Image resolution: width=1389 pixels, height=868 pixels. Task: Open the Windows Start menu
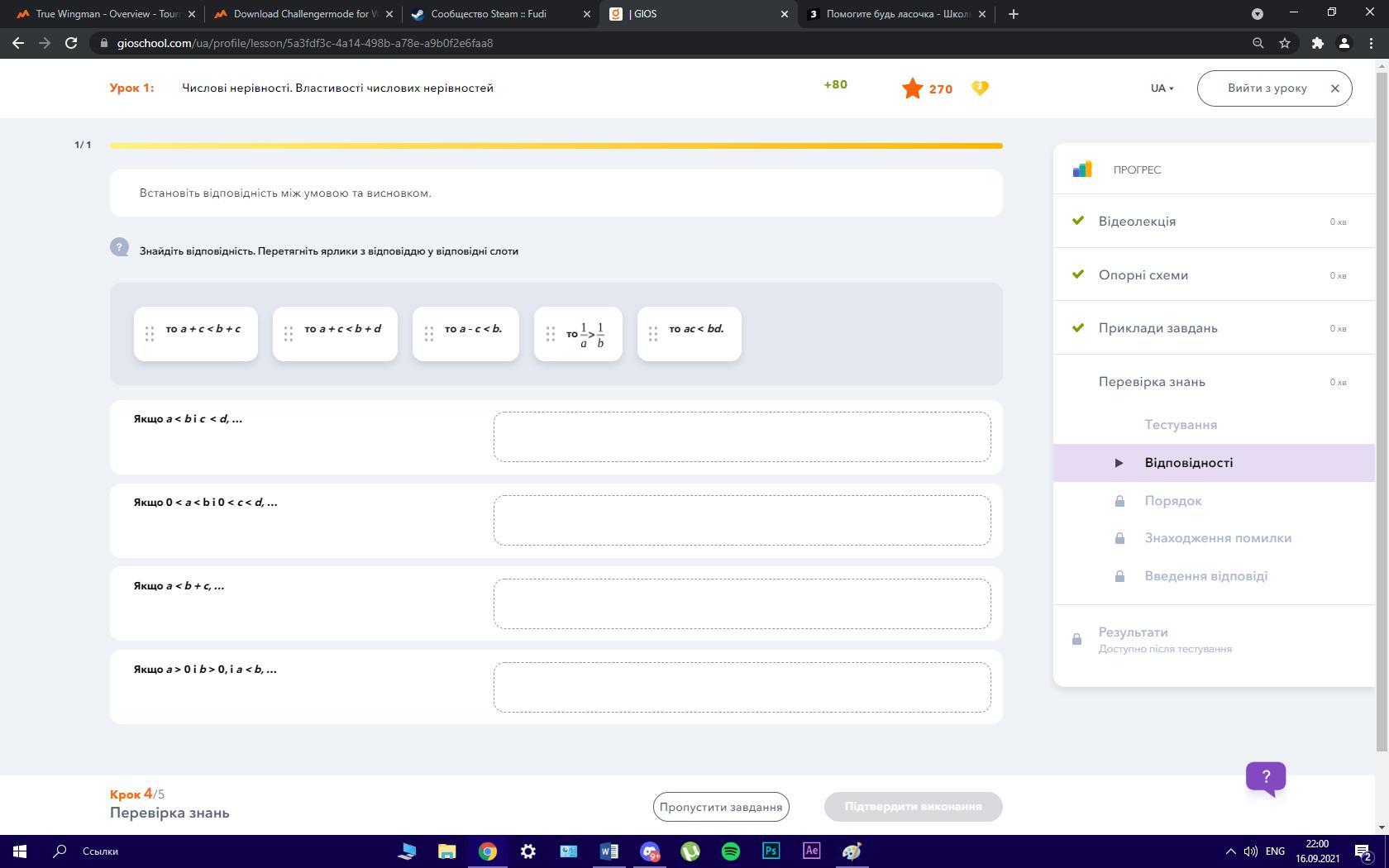pos(20,851)
